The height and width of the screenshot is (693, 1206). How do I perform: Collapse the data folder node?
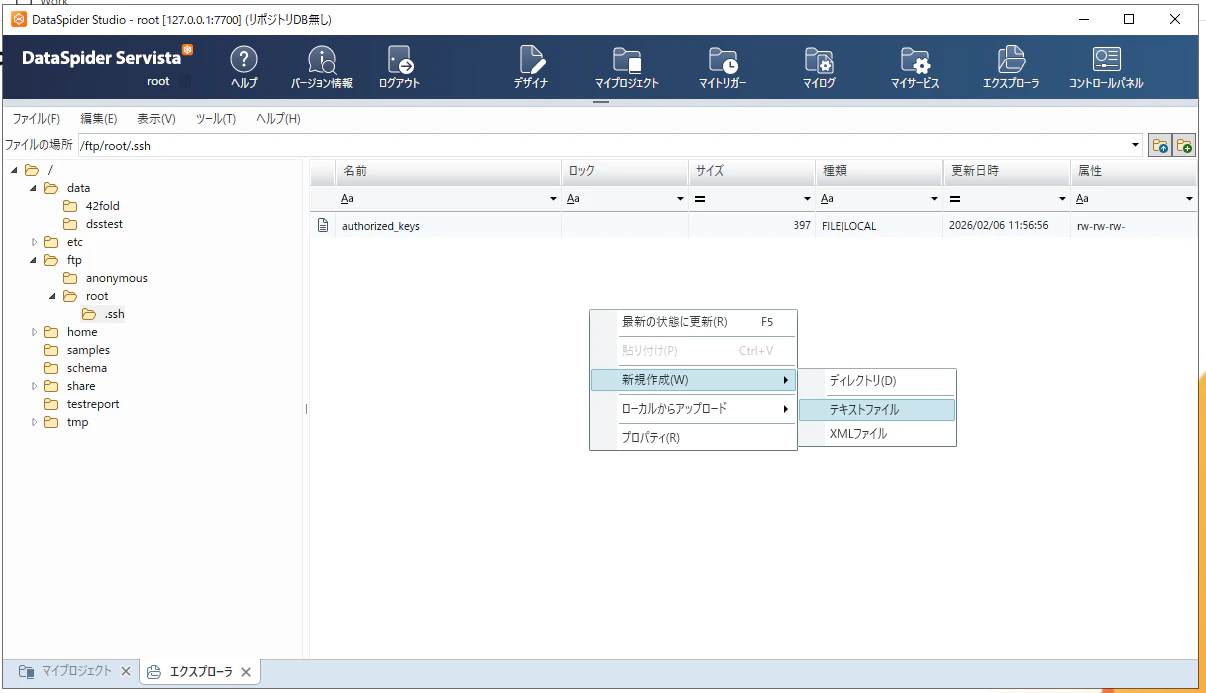point(33,188)
